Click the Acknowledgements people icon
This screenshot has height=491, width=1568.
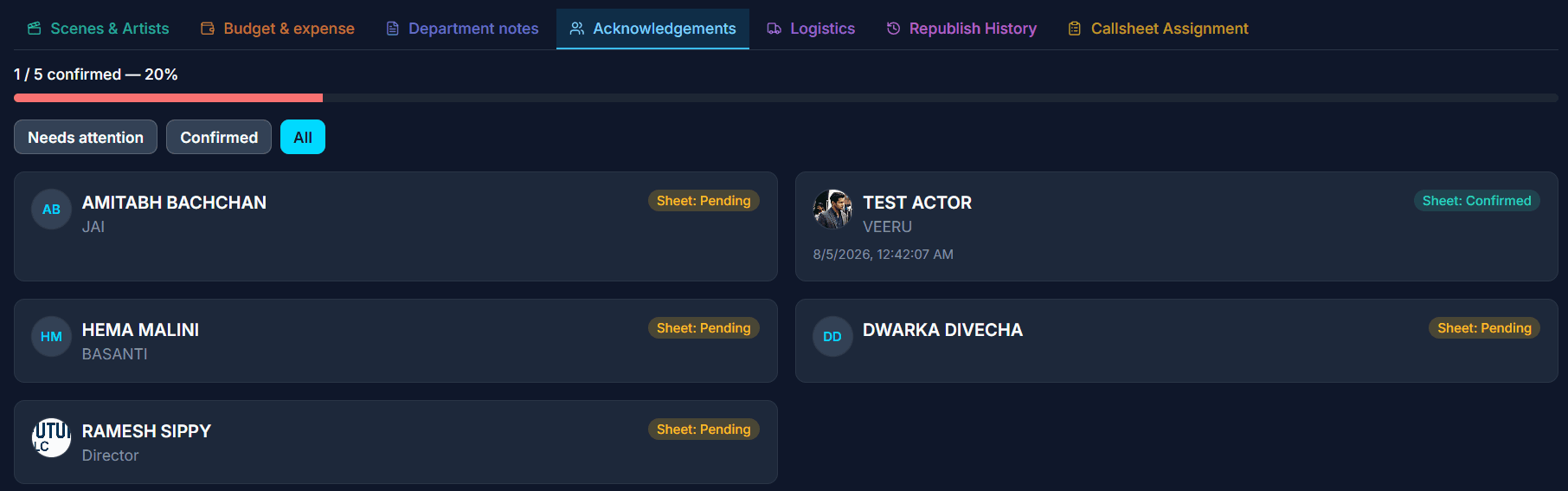pyautogui.click(x=577, y=29)
